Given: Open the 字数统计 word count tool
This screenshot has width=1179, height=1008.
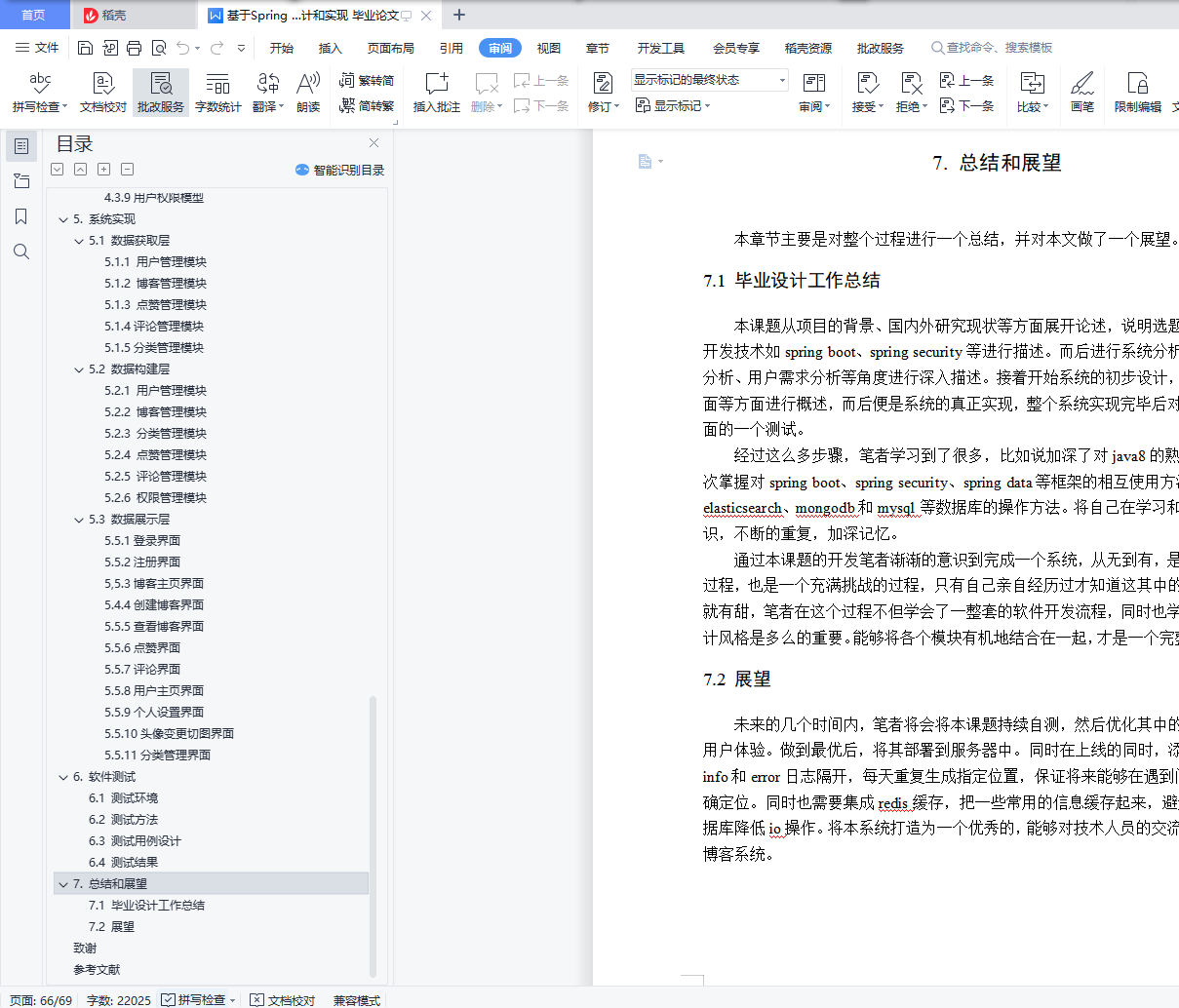Looking at the screenshot, I should [218, 93].
